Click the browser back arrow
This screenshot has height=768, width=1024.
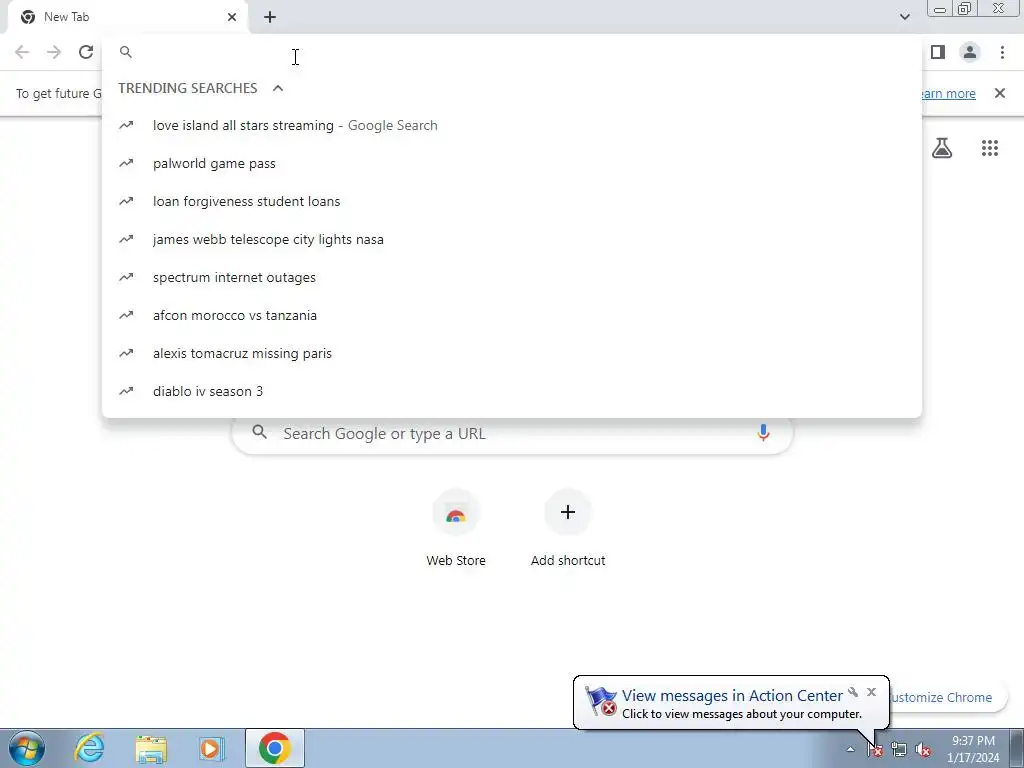click(x=22, y=52)
